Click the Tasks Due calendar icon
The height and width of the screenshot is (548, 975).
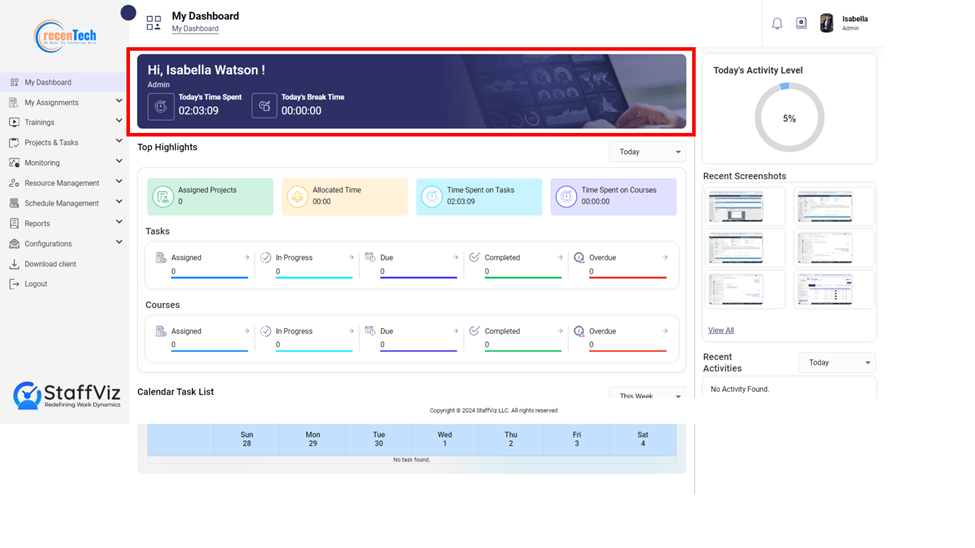click(370, 257)
